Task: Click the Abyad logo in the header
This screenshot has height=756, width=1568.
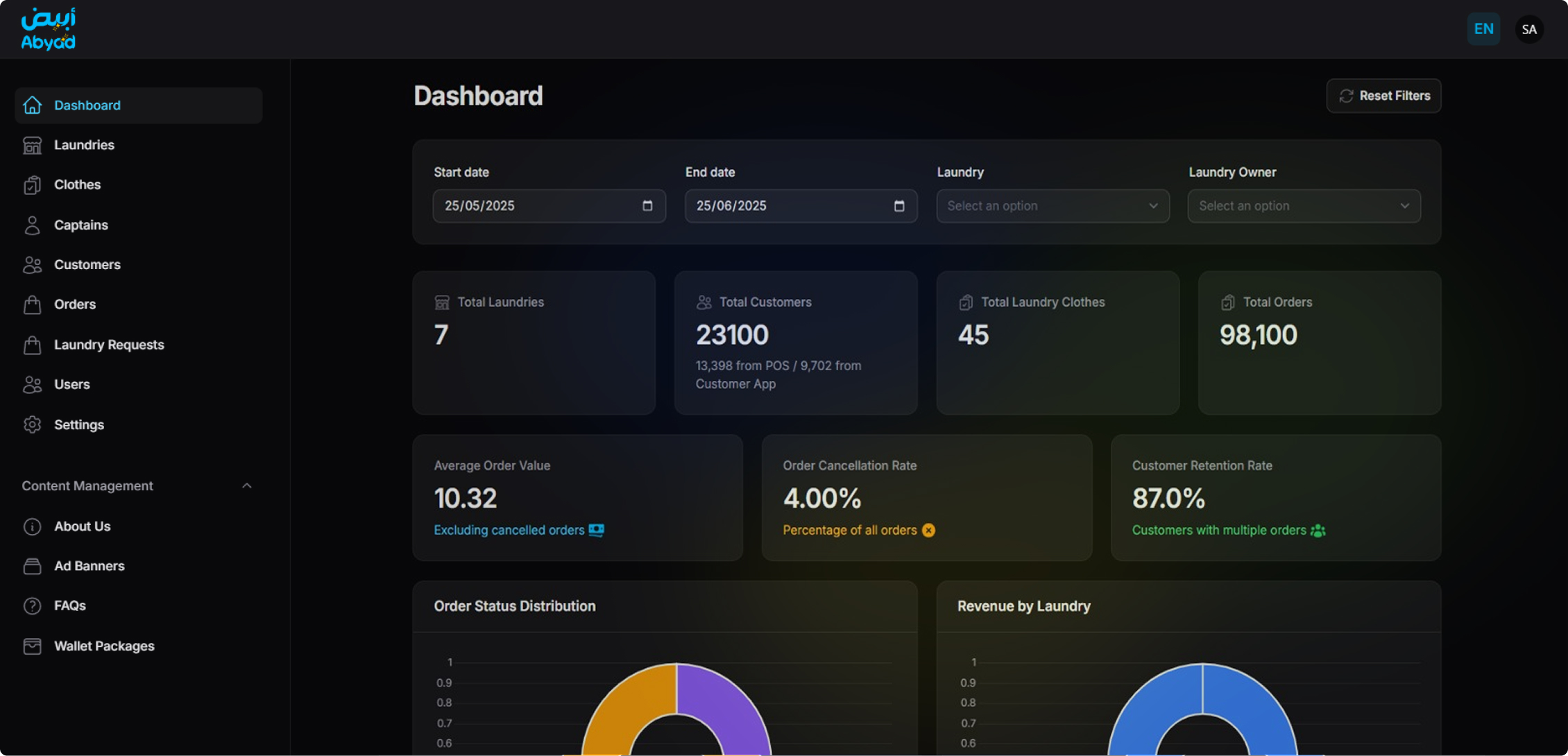Action: 48,29
